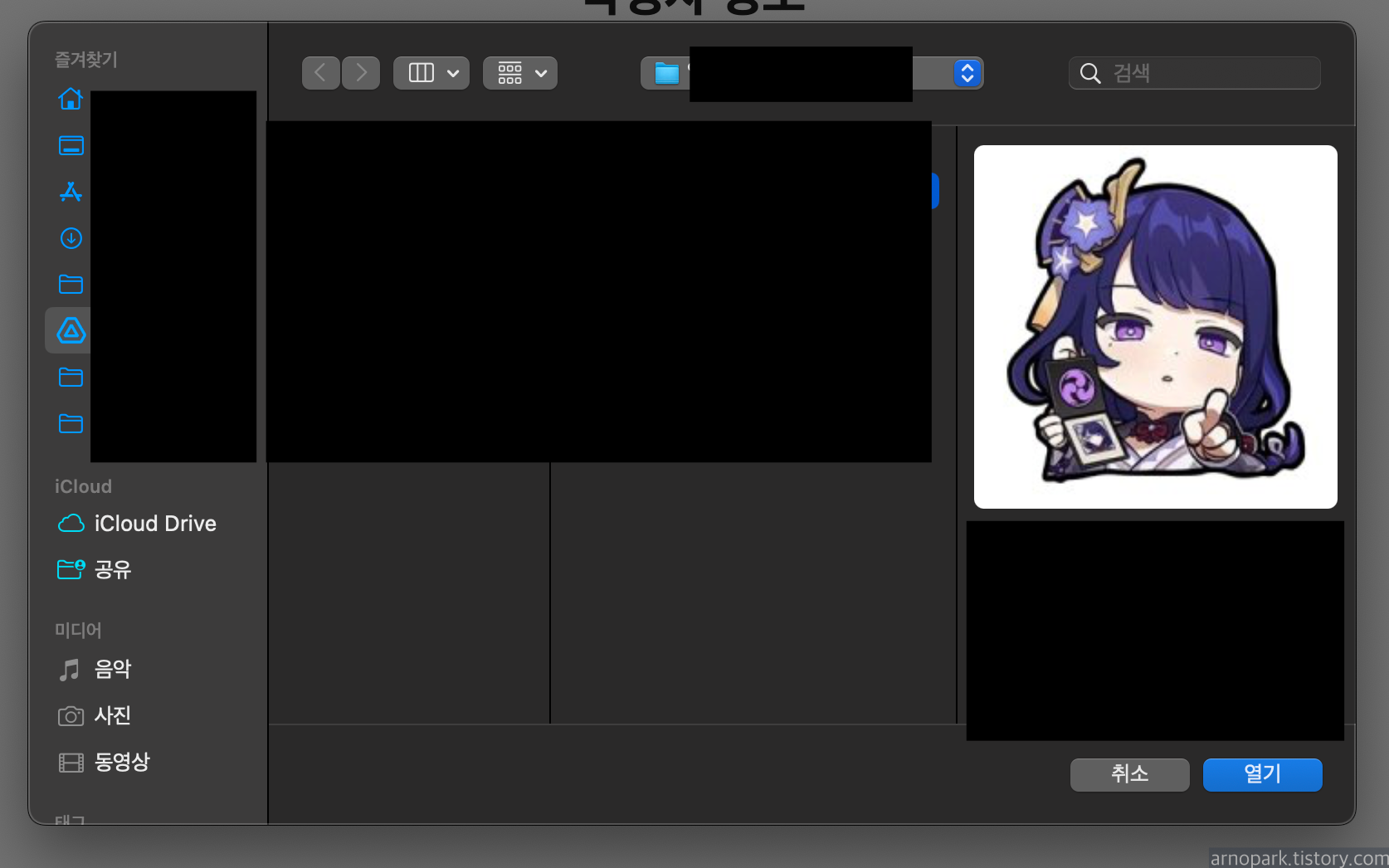Select 사진 photos in media section

pyautogui.click(x=95, y=715)
